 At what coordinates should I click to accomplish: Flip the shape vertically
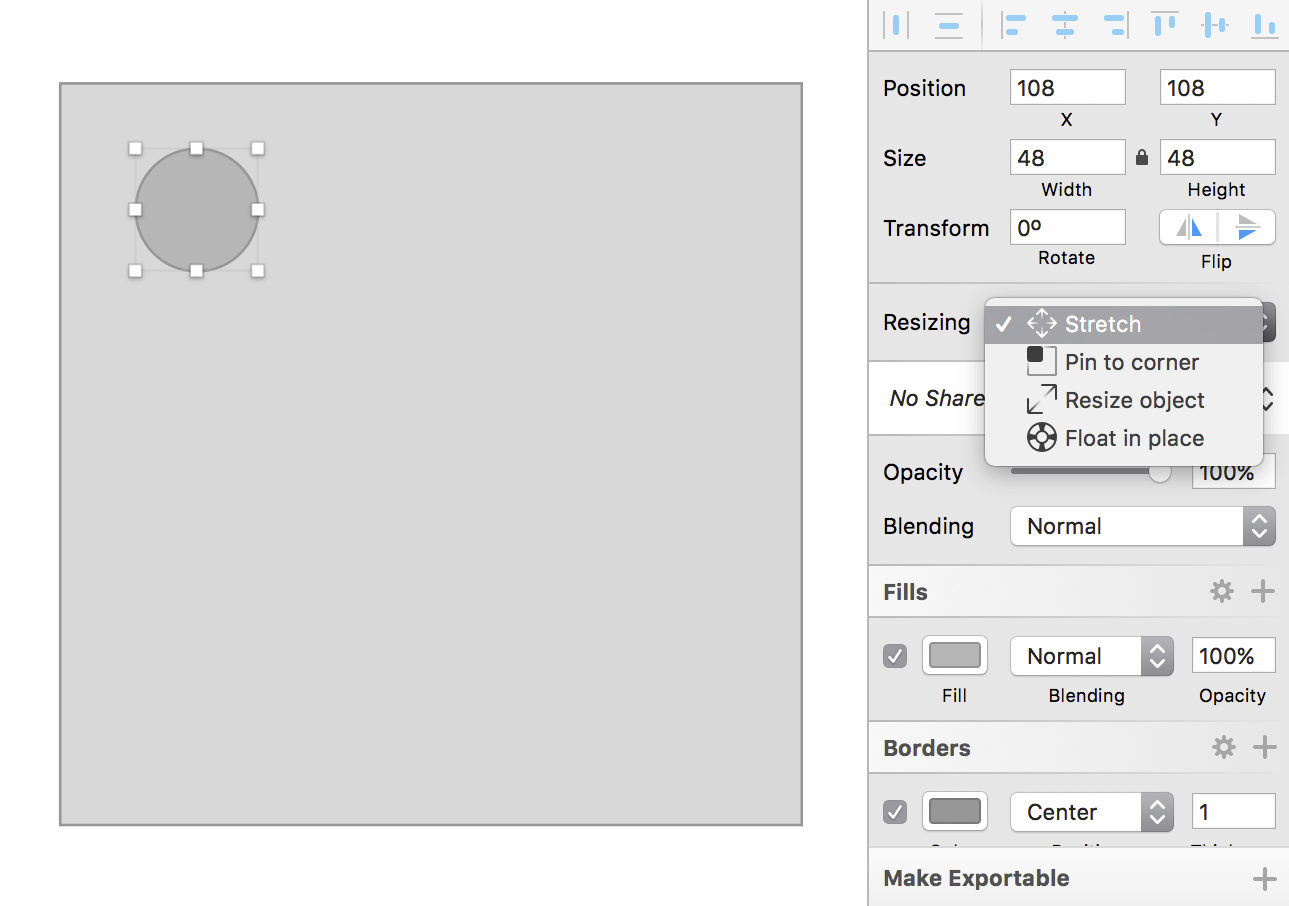coord(1247,228)
